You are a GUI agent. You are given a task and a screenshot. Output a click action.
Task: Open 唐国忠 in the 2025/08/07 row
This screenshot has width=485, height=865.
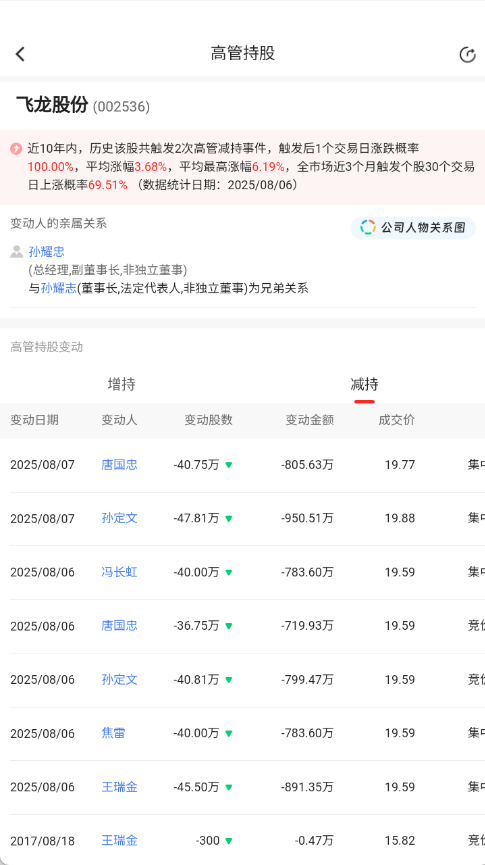[x=119, y=465]
